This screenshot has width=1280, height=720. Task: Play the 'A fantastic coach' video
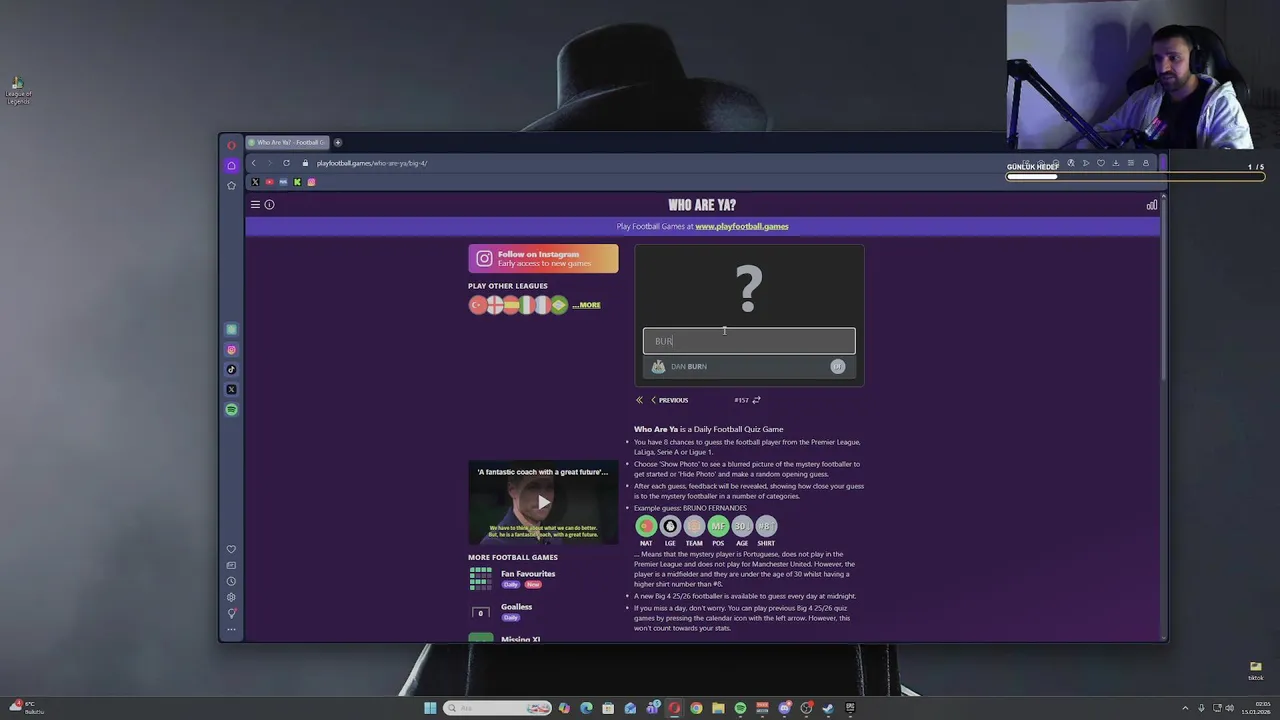pos(543,502)
